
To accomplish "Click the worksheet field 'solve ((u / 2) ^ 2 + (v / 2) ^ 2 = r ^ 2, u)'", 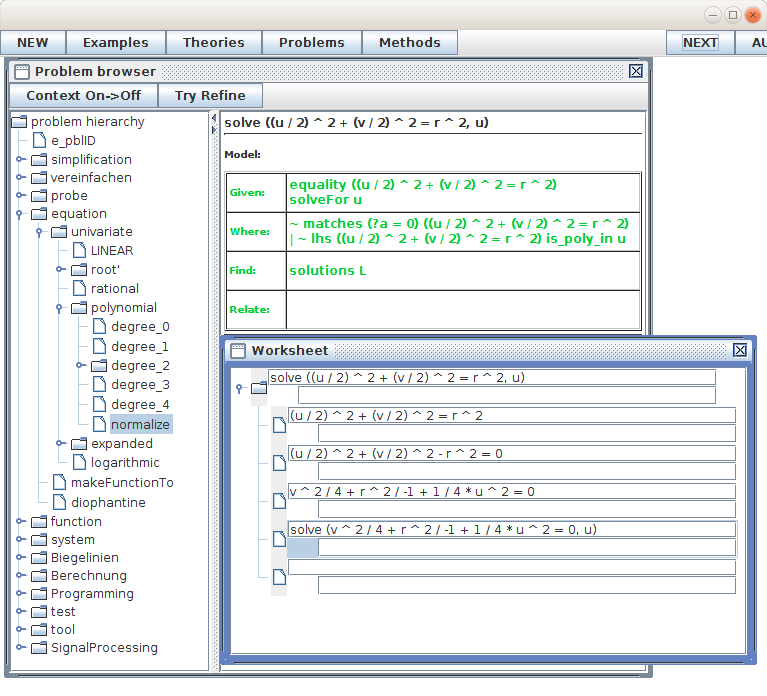I will tap(492, 378).
